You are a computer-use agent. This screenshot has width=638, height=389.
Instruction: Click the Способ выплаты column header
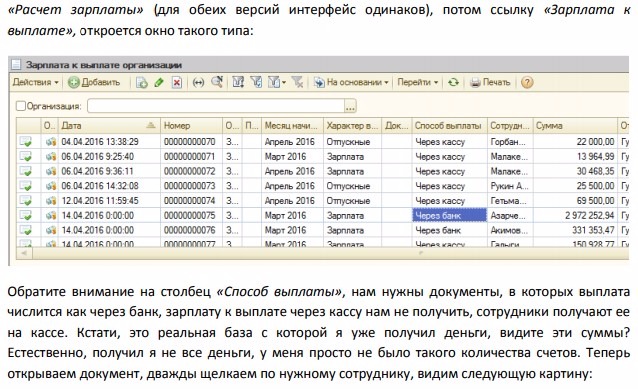450,126
